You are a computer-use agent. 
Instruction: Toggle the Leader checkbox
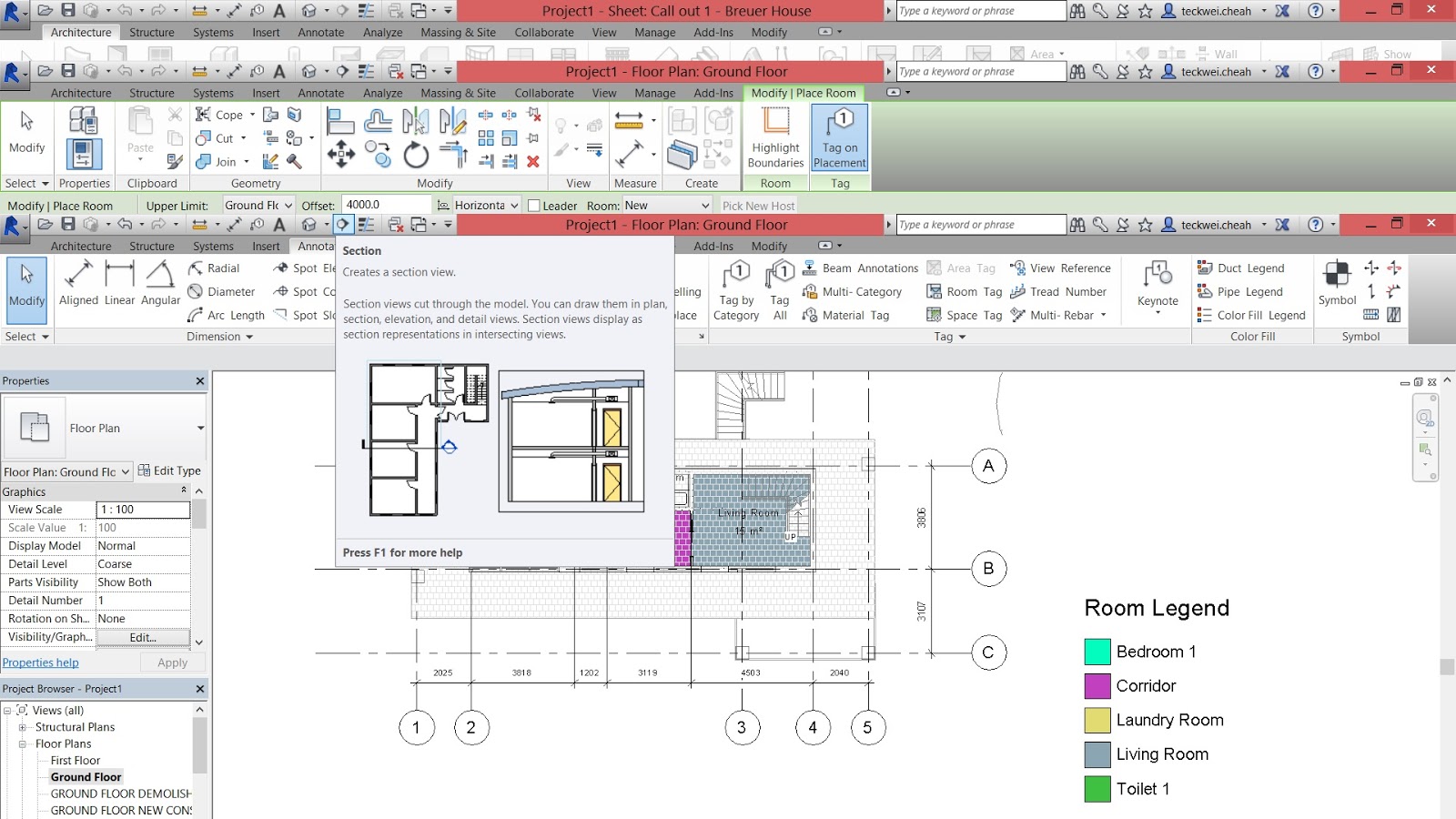point(534,206)
